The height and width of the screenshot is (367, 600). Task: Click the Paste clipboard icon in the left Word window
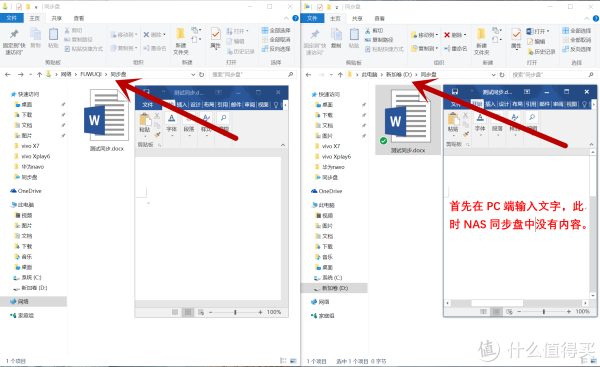(145, 119)
